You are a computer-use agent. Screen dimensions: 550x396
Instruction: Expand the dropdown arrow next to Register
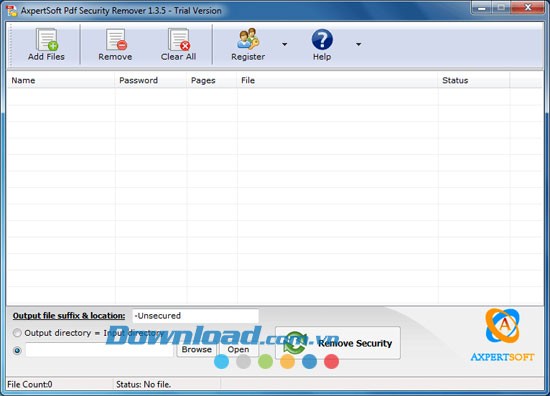tap(284, 44)
